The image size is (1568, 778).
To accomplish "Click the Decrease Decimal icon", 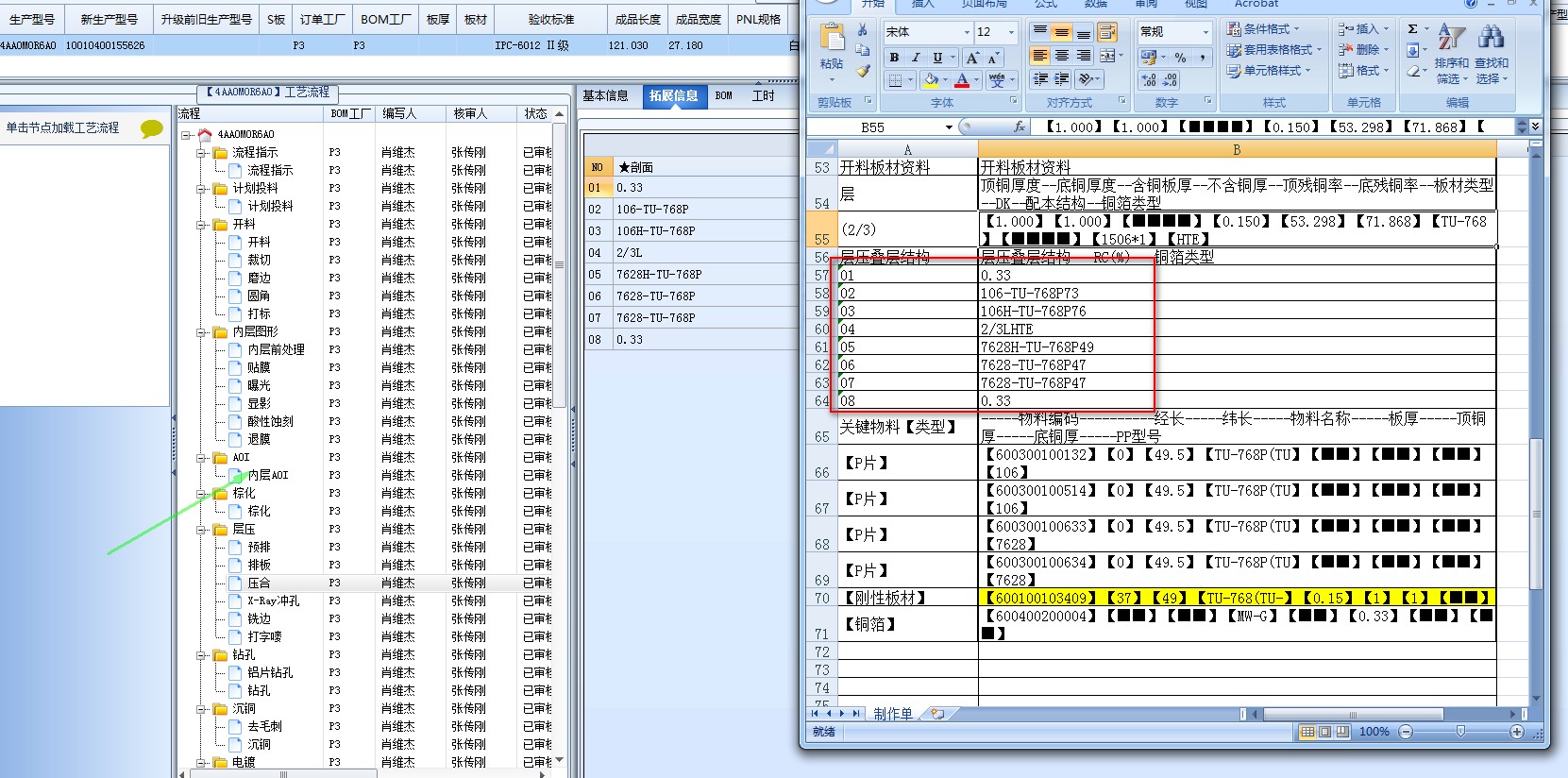I will click(1171, 80).
